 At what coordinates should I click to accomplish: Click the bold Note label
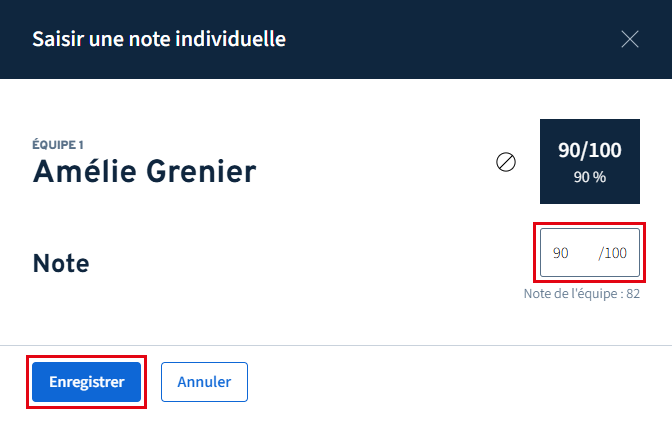point(61,264)
